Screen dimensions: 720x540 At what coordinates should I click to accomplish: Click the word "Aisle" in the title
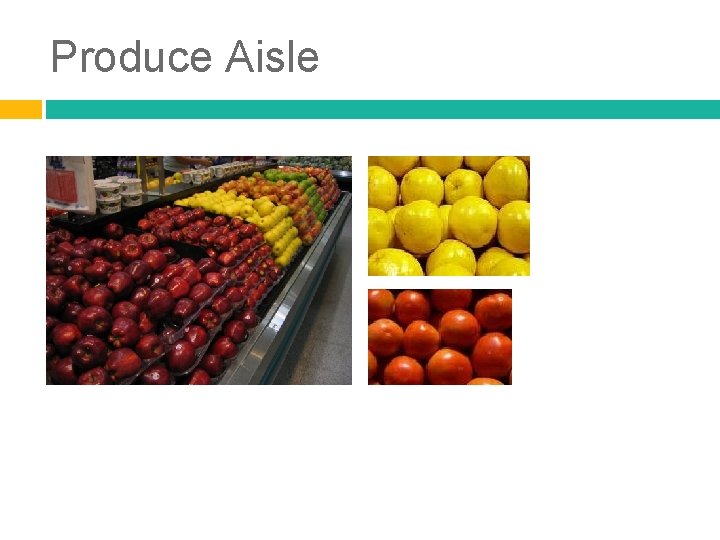272,56
